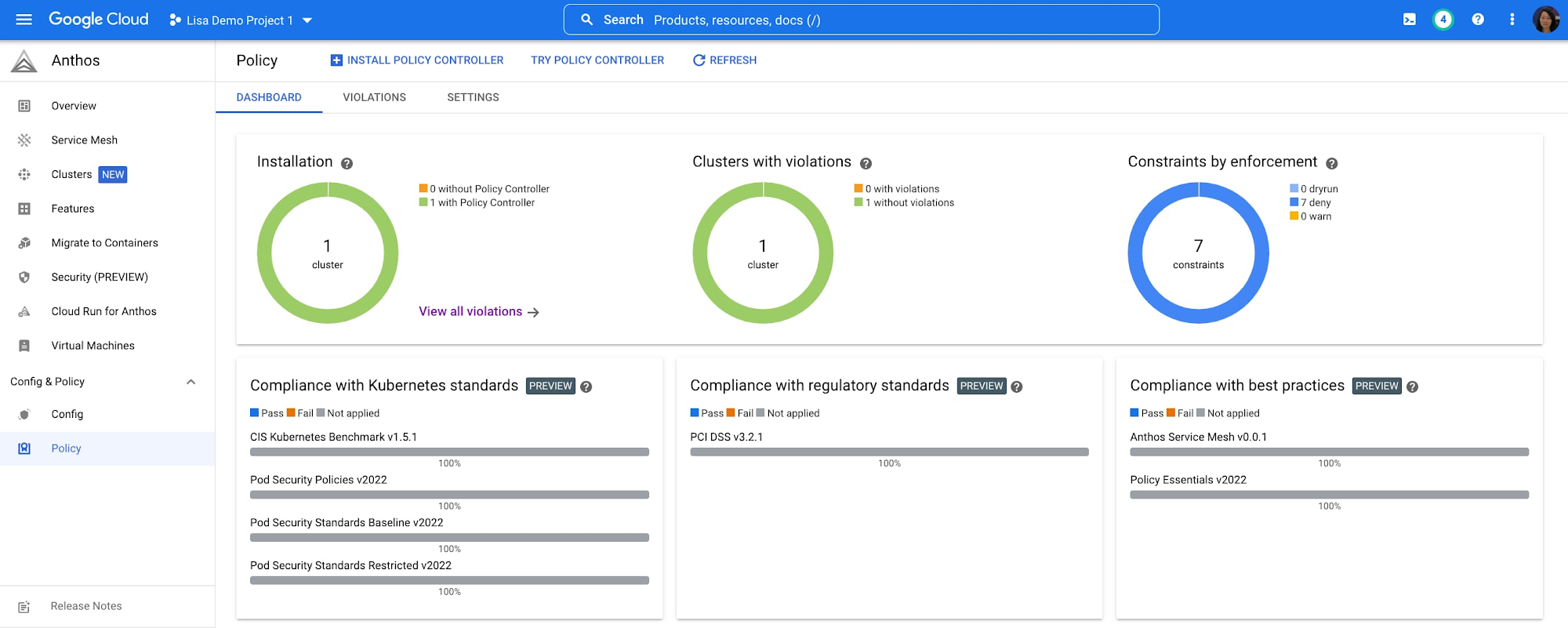This screenshot has width=1568, height=628.
Task: Click the Google Cloud logo
Action: point(99,20)
